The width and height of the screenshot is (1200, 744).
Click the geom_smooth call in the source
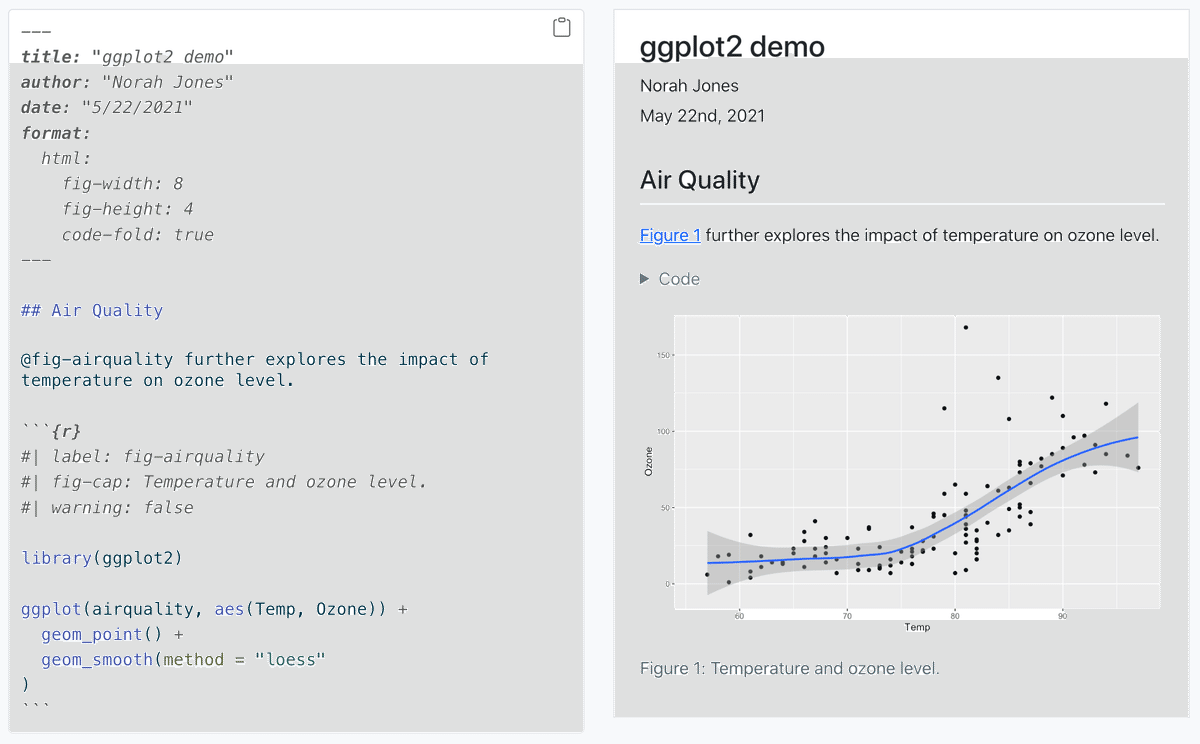tap(97, 658)
